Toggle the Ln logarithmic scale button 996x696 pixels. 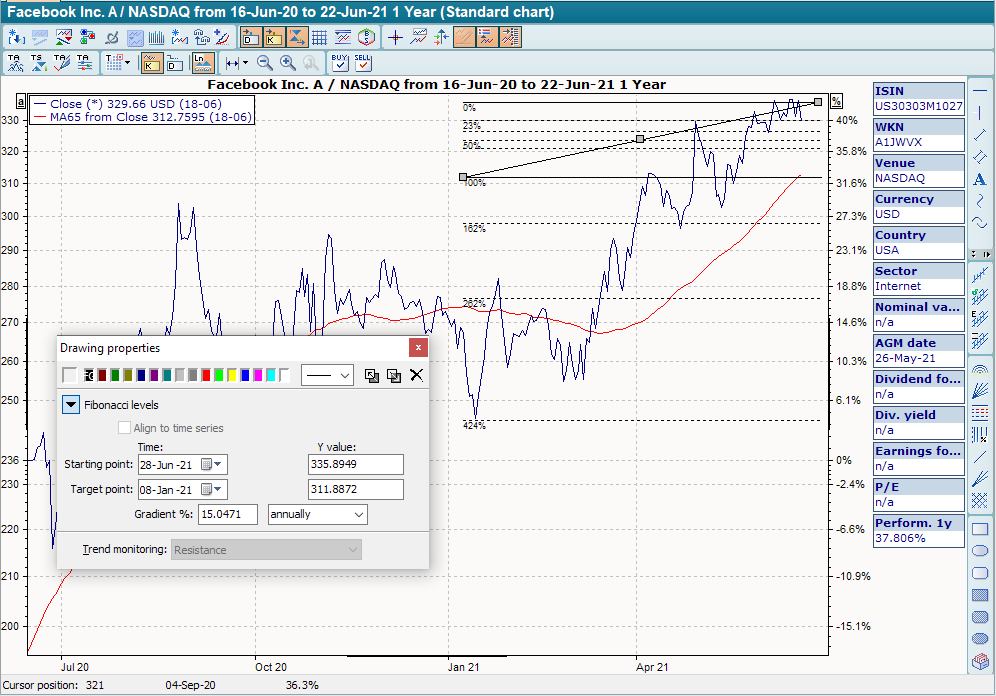203,63
